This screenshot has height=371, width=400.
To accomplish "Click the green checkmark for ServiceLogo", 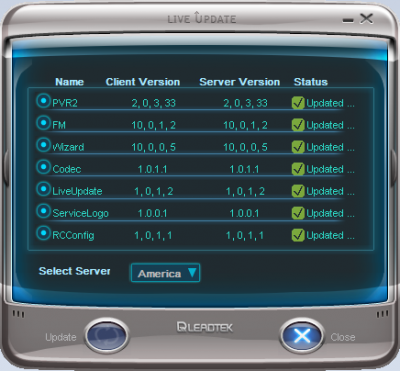I will tap(298, 213).
